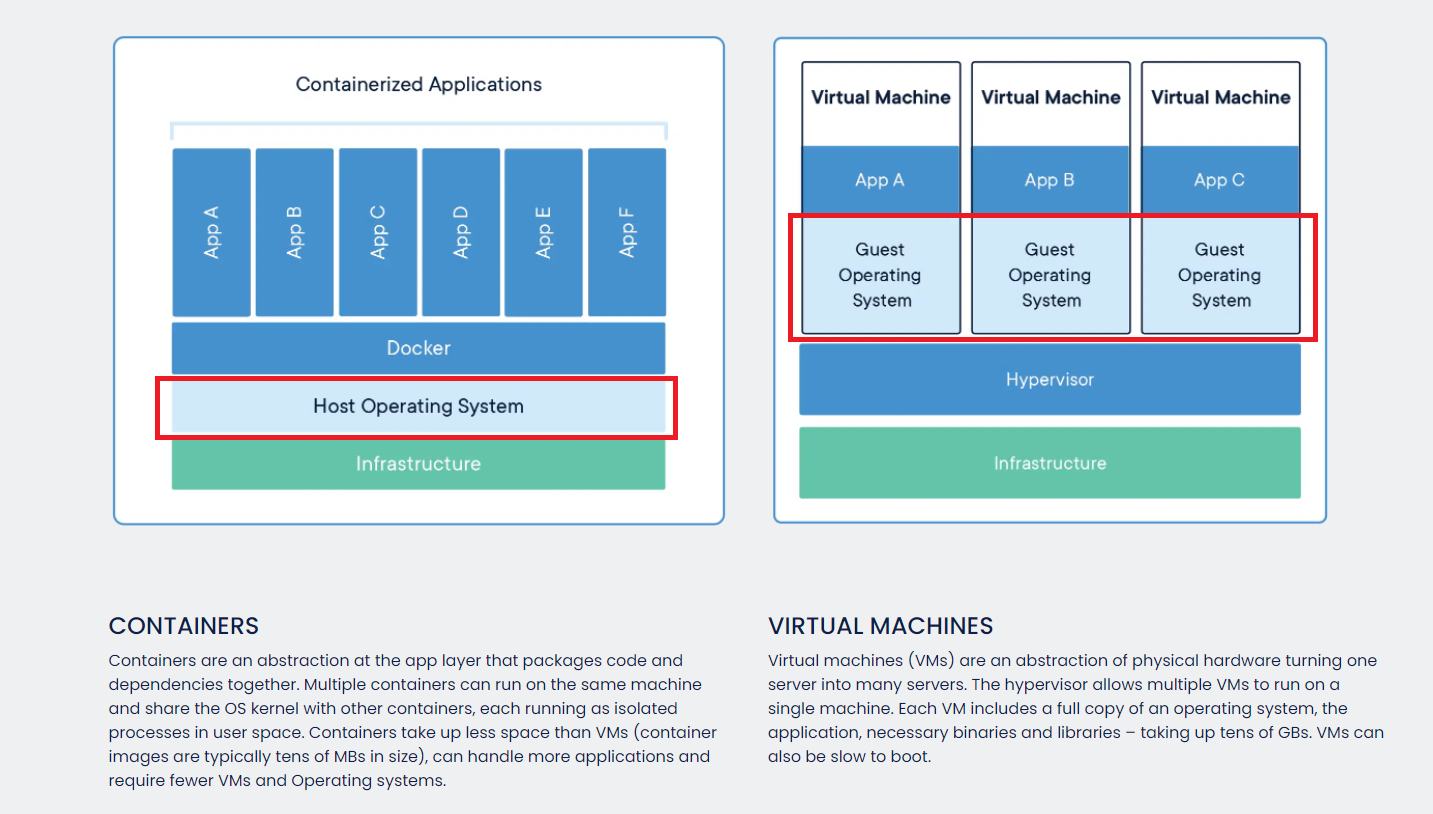This screenshot has width=1433, height=814.
Task: Click the bracket above the container apps
Action: click(x=418, y=128)
